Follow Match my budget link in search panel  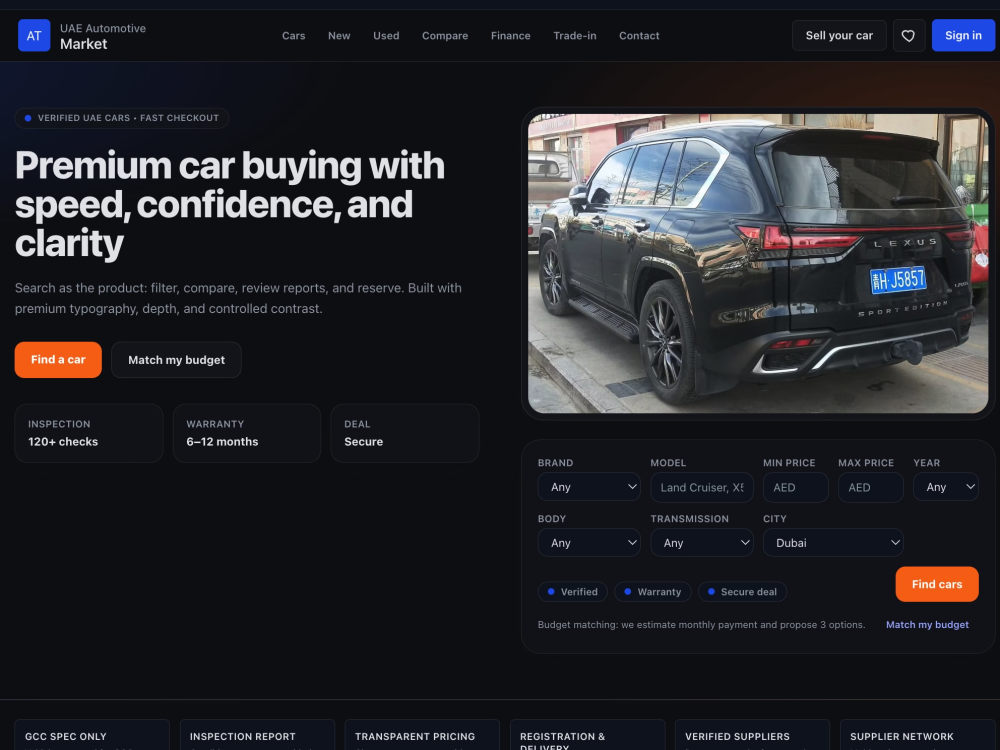pos(927,624)
